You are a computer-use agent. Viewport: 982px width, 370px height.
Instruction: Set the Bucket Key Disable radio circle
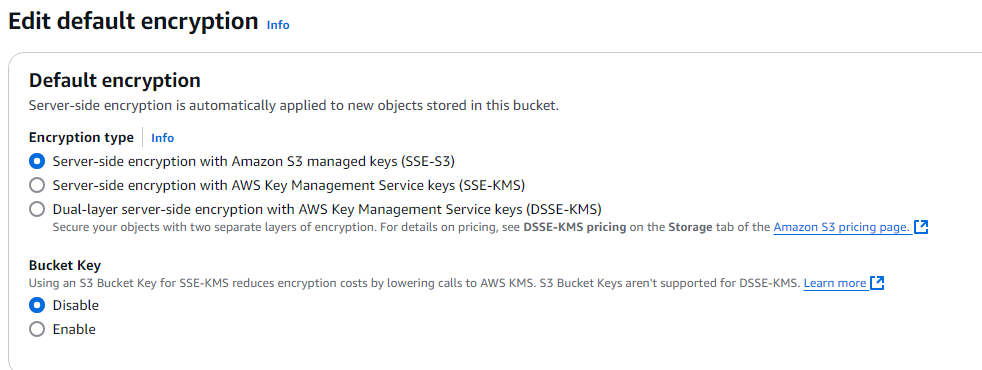point(37,306)
